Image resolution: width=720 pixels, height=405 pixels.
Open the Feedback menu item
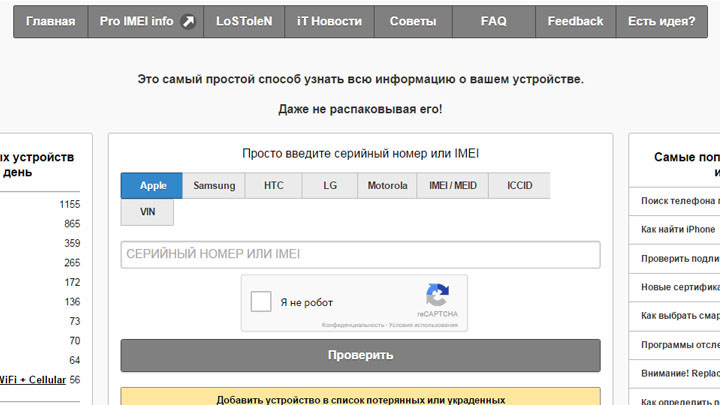coord(575,22)
